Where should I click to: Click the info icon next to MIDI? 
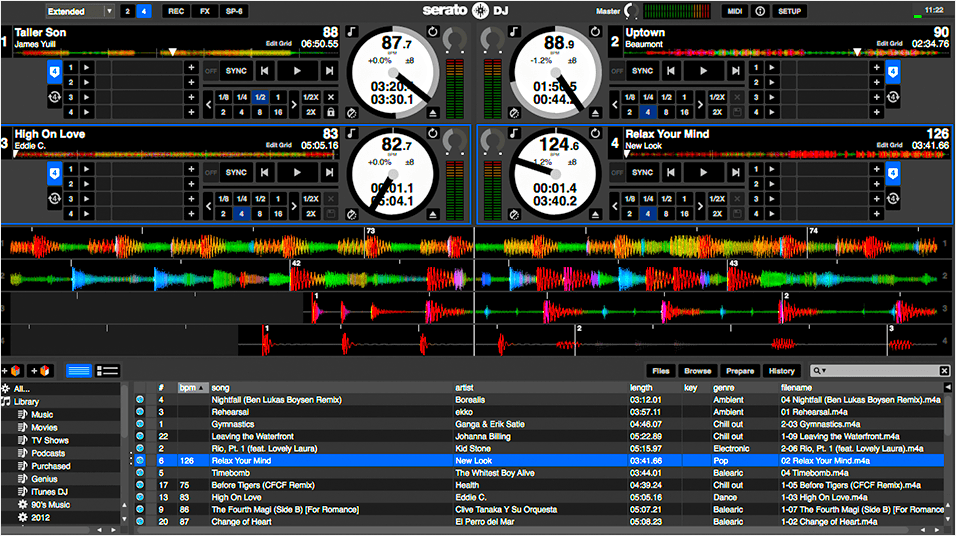(760, 11)
